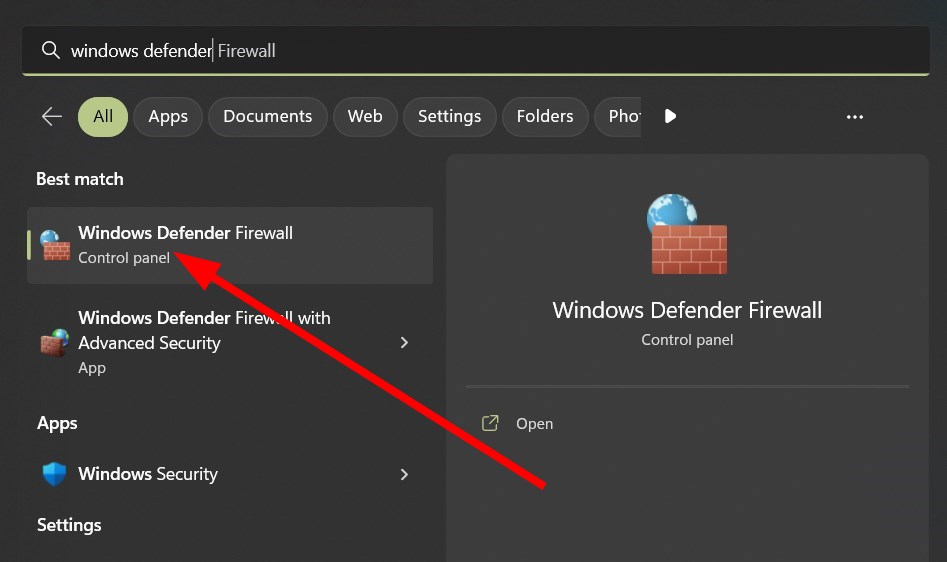Switch to the Photos filter tab
The height and width of the screenshot is (562, 947).
[618, 117]
